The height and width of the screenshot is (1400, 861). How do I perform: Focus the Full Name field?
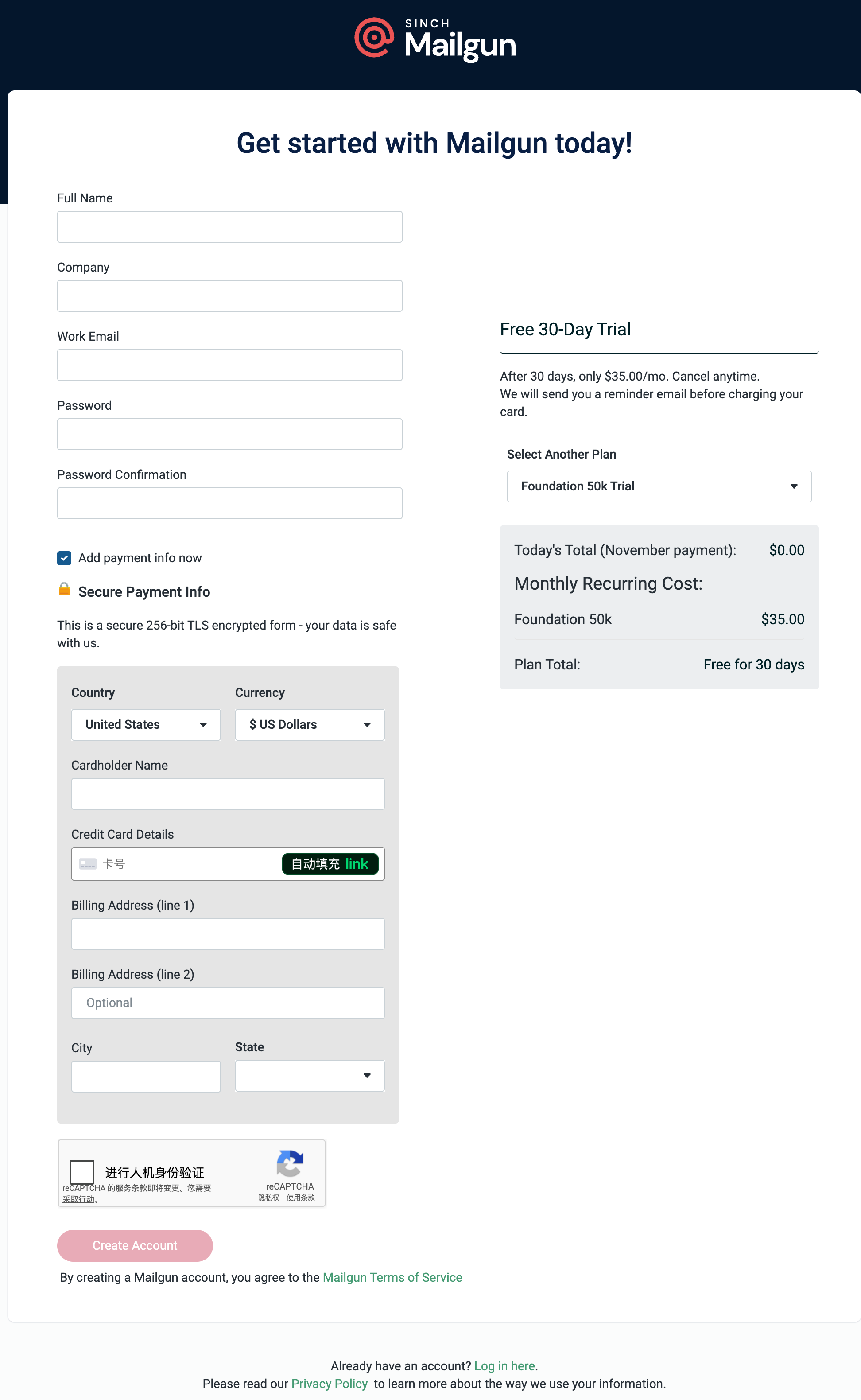[x=229, y=227]
